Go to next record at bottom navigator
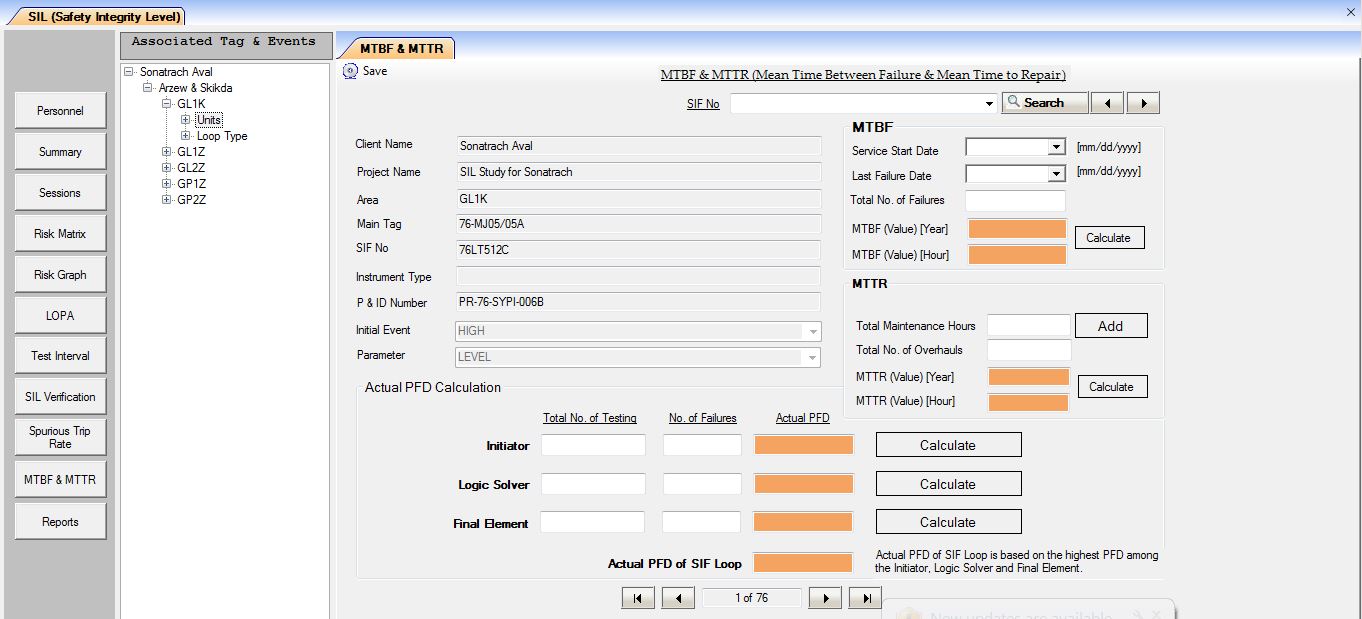The height and width of the screenshot is (619, 1362). pyautogui.click(x=825, y=598)
